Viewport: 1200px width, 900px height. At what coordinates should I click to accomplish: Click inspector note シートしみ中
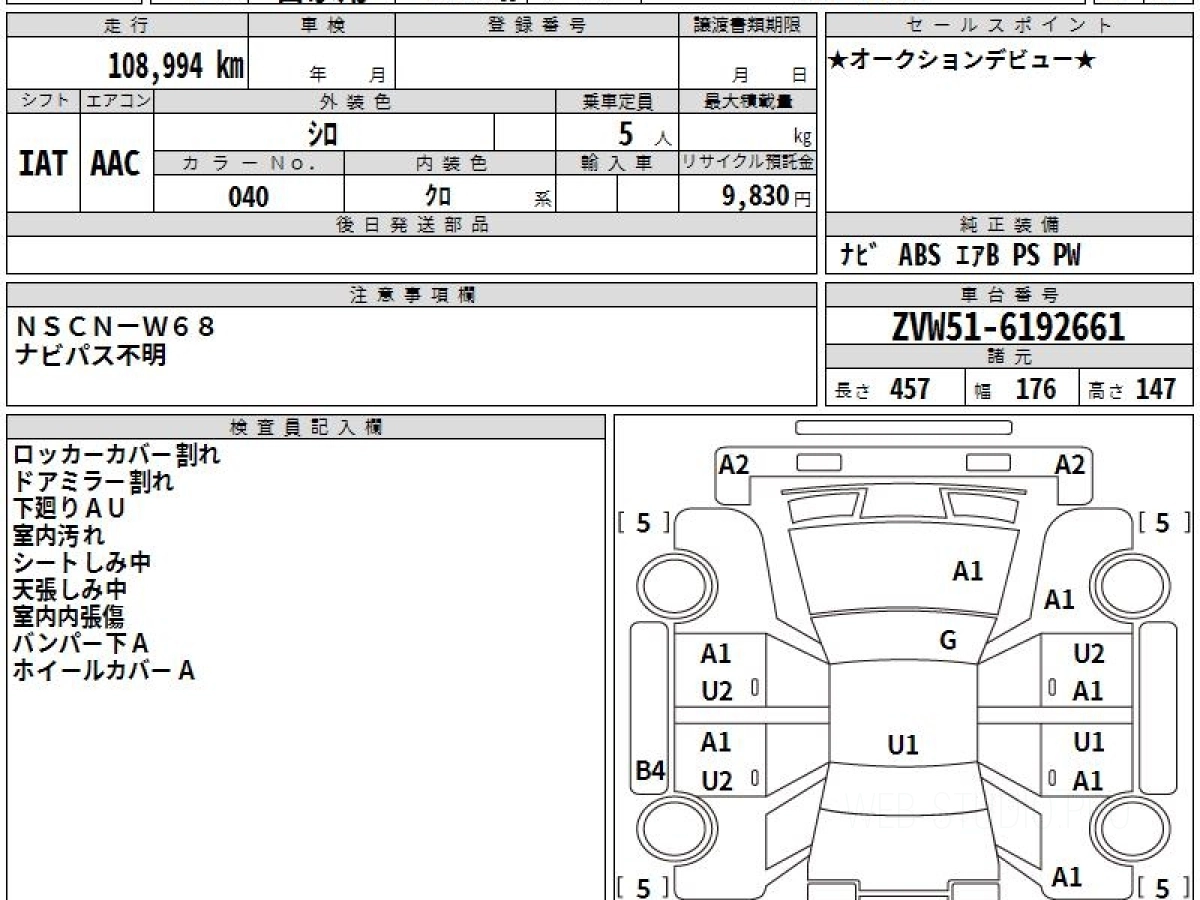(81, 563)
